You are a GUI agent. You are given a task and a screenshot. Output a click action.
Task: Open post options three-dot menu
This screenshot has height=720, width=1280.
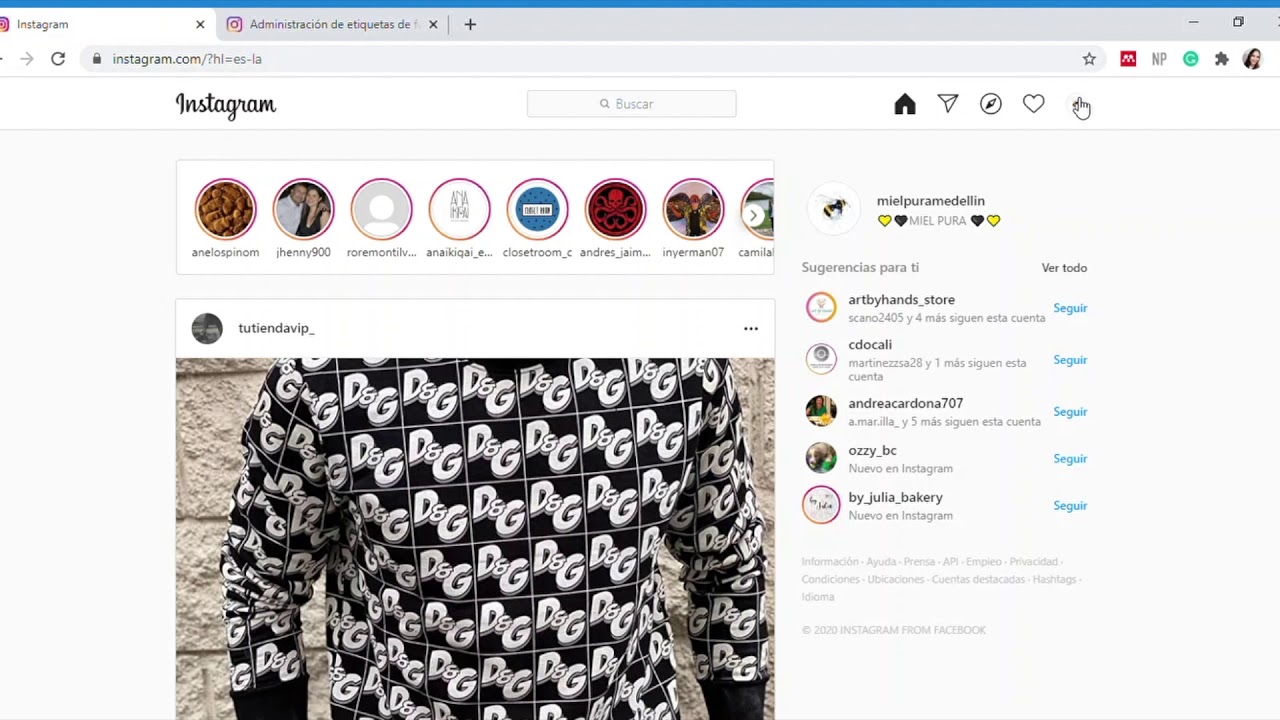click(751, 328)
